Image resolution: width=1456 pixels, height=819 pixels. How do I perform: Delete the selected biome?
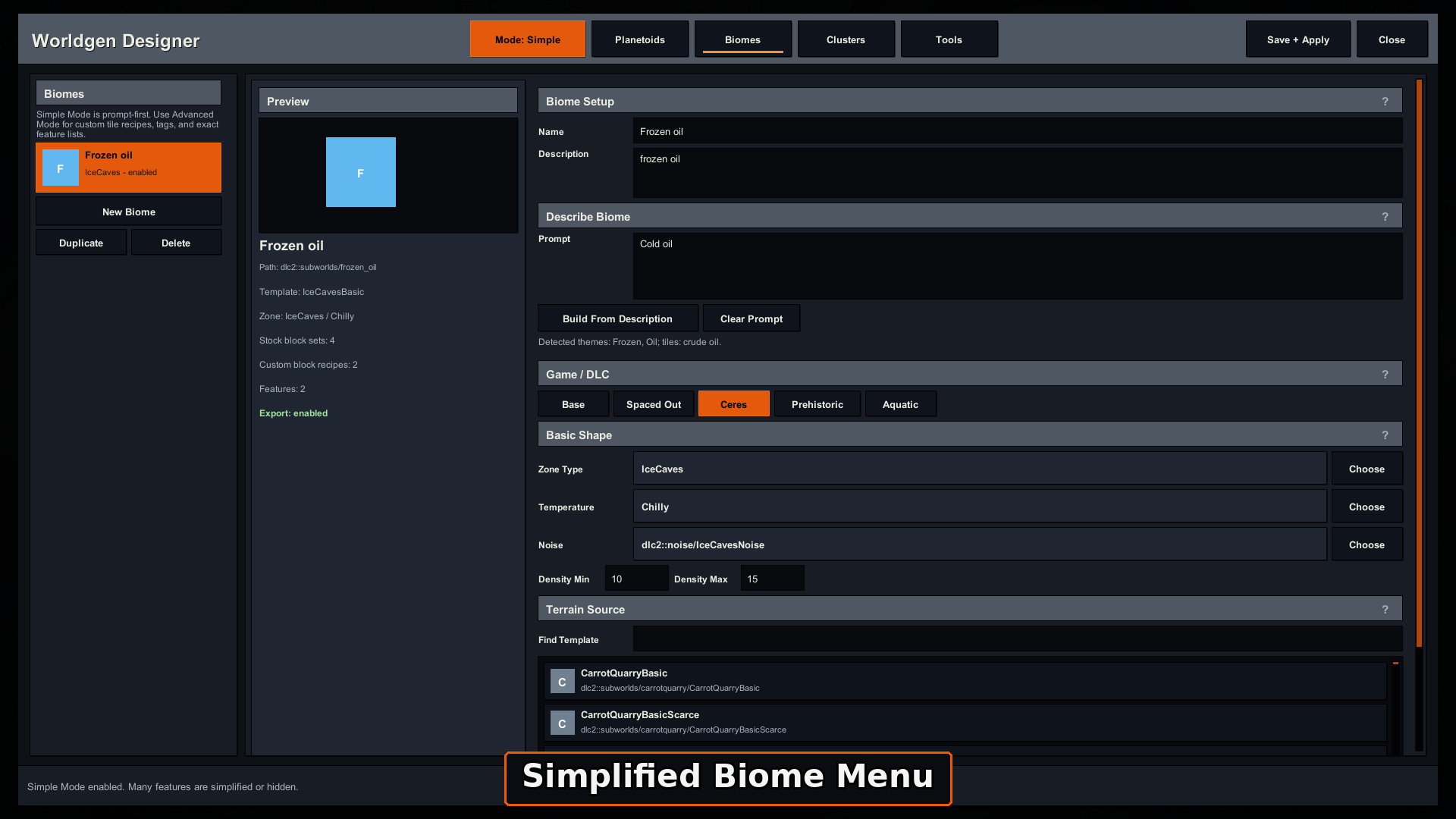(x=176, y=243)
